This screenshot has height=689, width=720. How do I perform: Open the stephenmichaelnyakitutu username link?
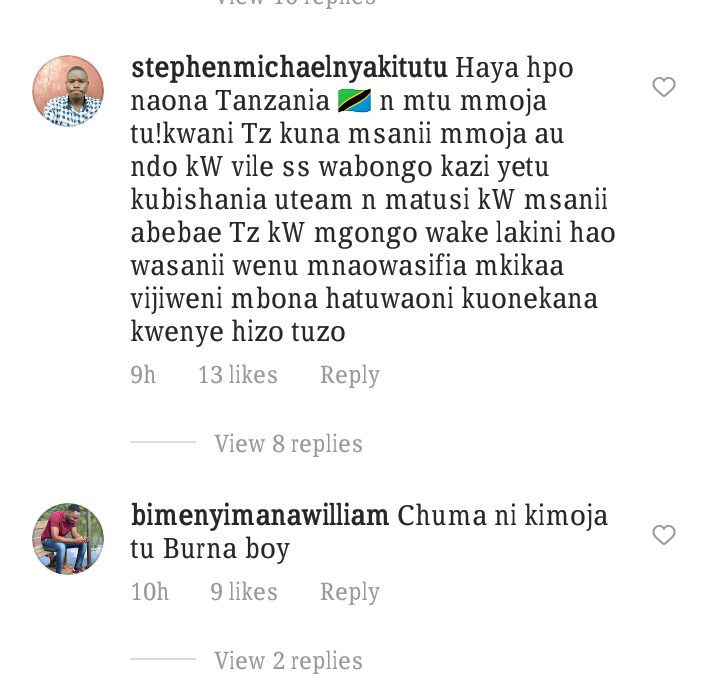(x=289, y=68)
